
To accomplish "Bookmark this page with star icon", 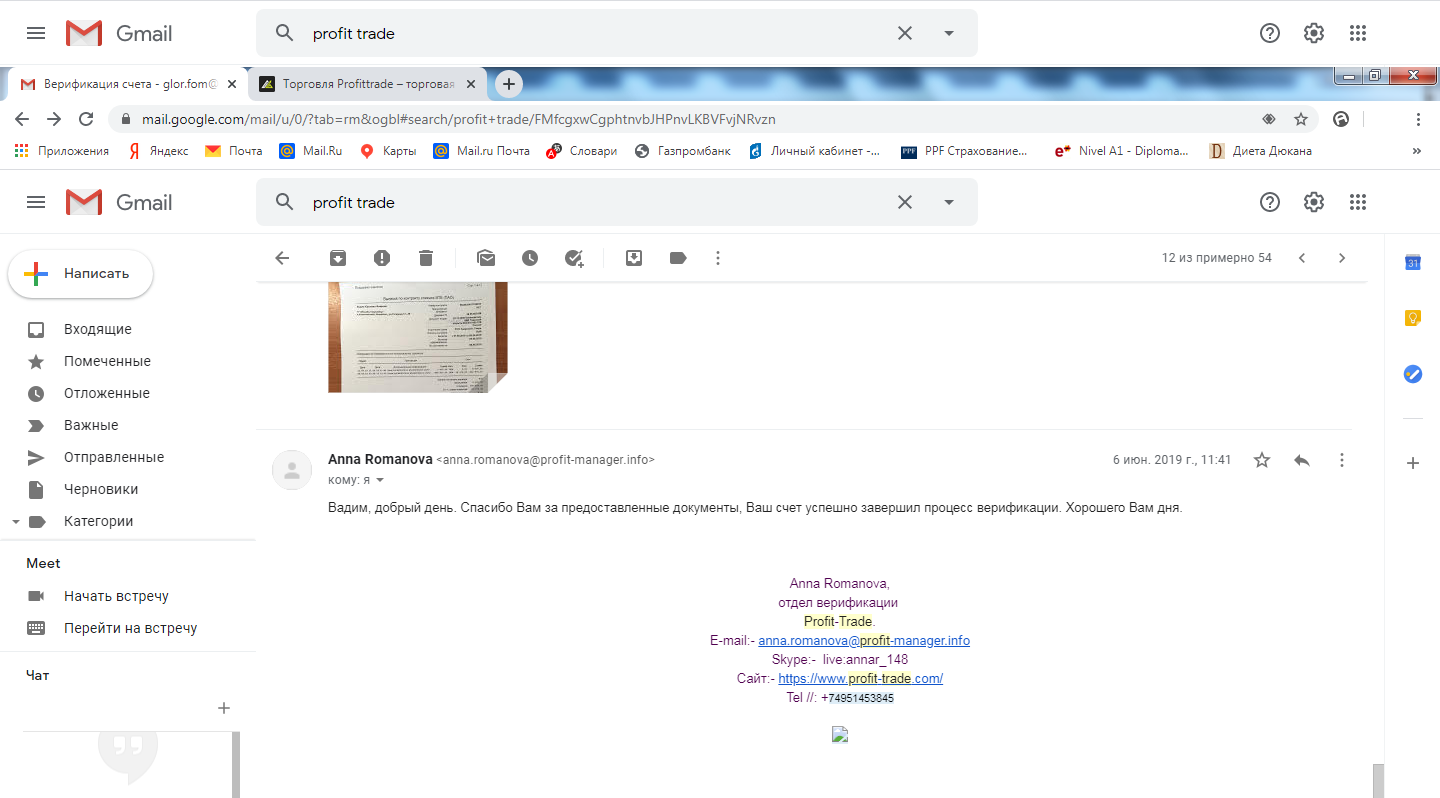I will click(x=1301, y=119).
